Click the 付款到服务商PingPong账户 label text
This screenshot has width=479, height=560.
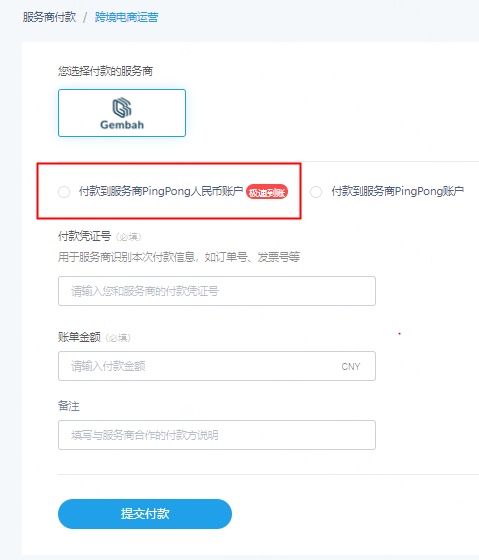pos(398,191)
